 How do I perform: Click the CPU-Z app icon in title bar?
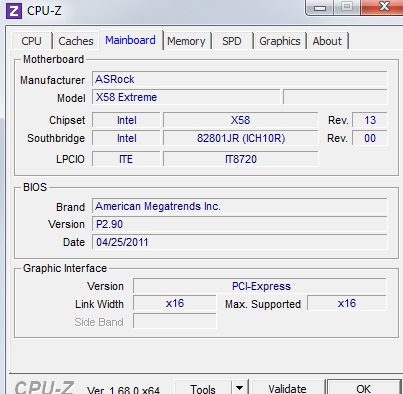click(x=14, y=11)
